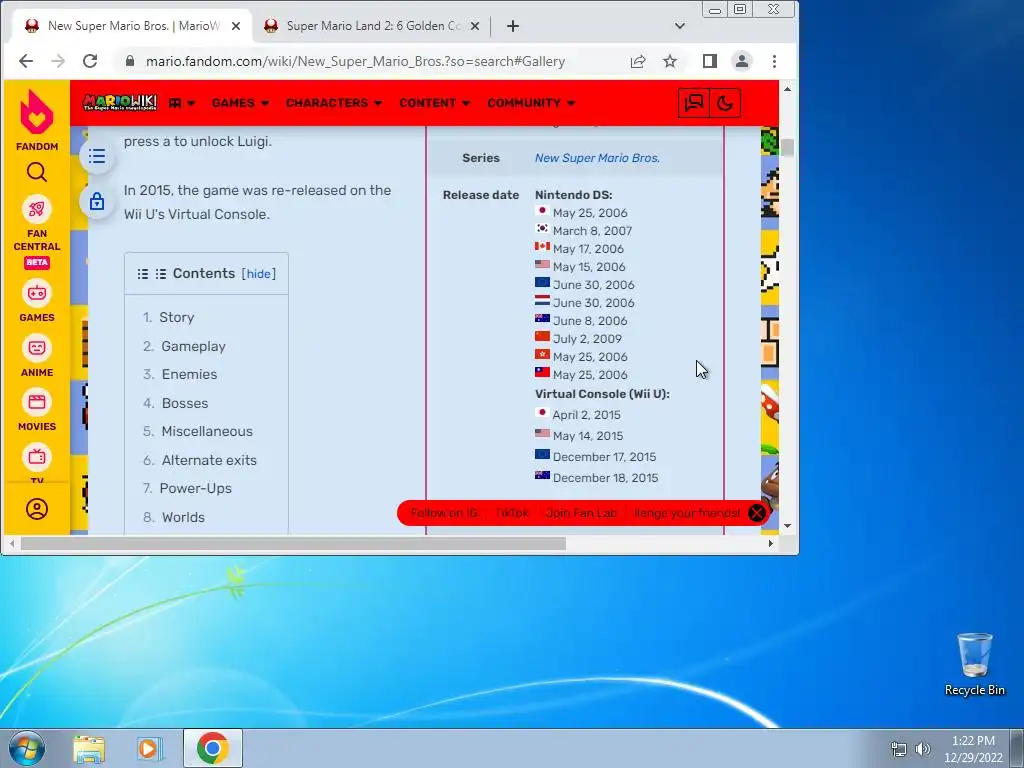This screenshot has width=1024, height=768.
Task: Close the red Follow on IG banner
Action: (756, 513)
